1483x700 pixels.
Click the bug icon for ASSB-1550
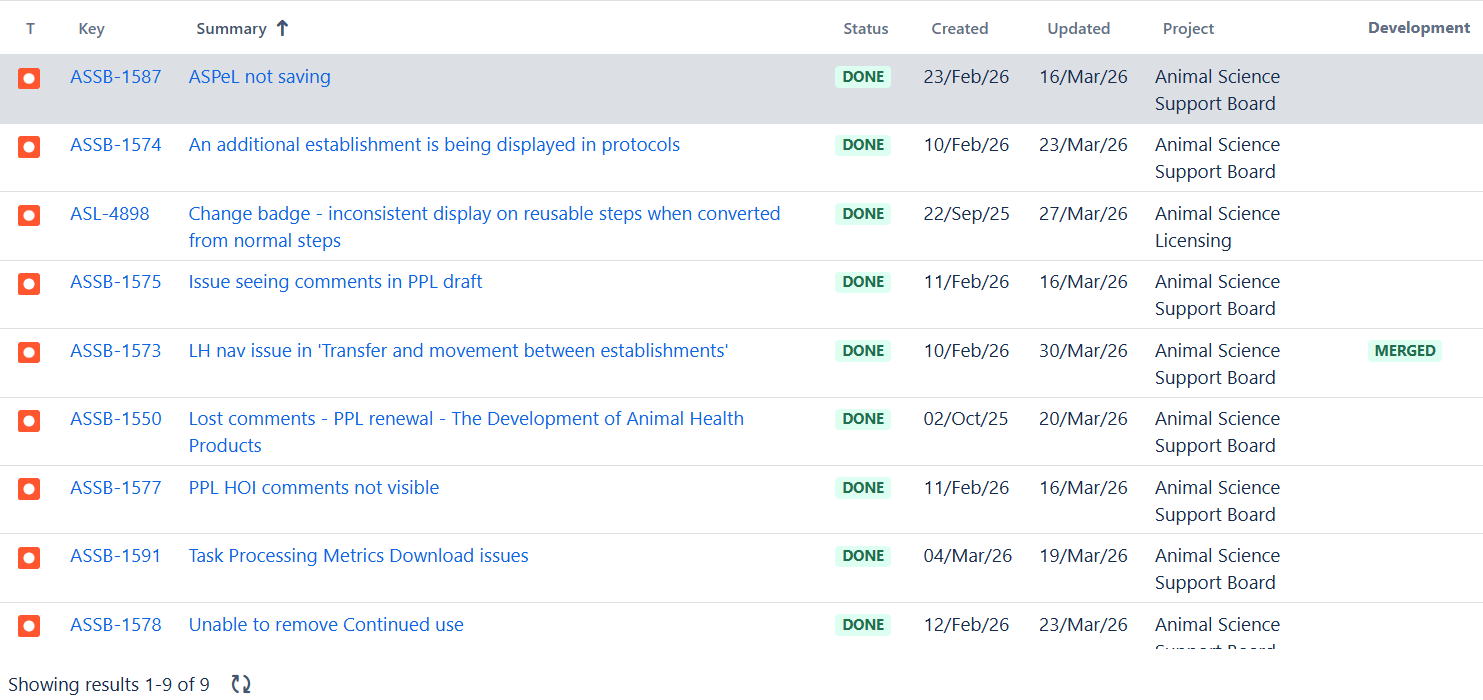tap(29, 420)
